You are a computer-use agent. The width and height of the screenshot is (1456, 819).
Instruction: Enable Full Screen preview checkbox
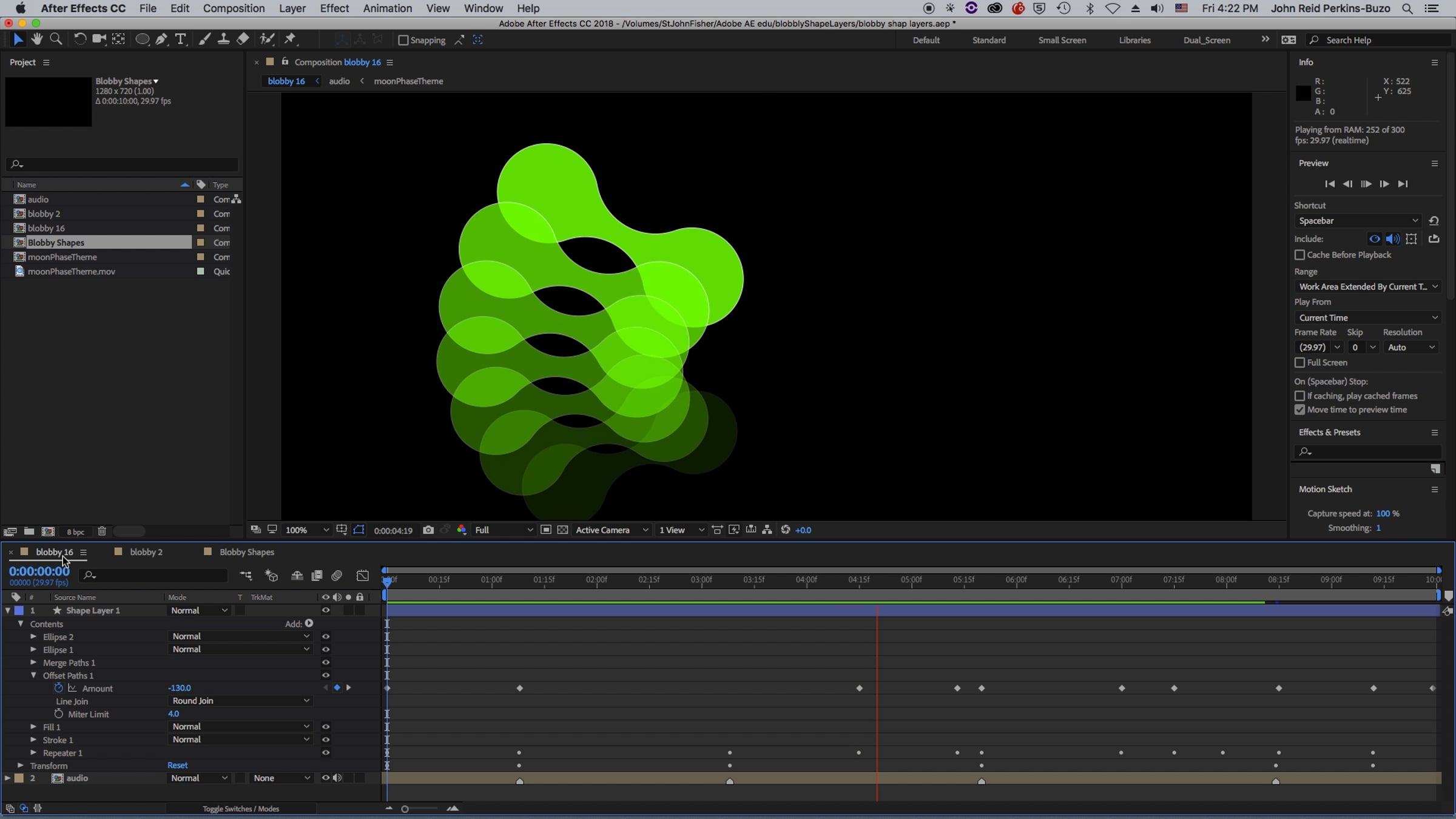pyautogui.click(x=1299, y=362)
